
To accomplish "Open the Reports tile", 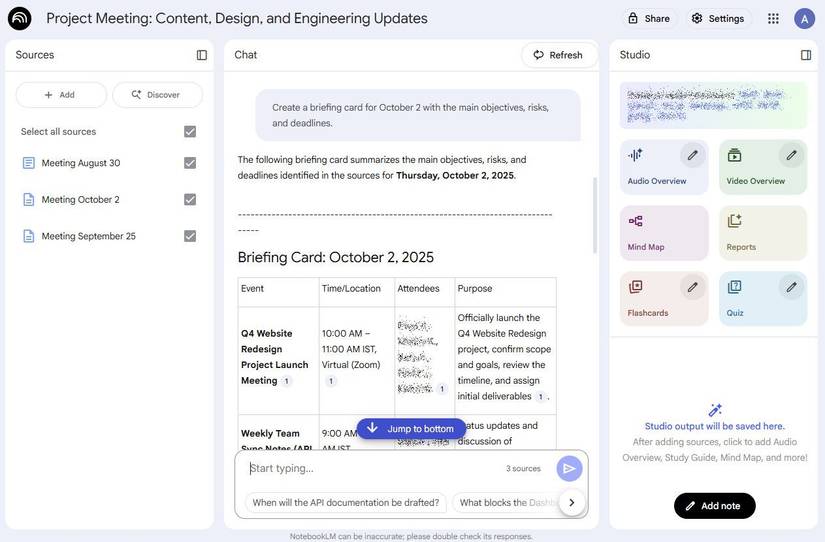I will 762,232.
